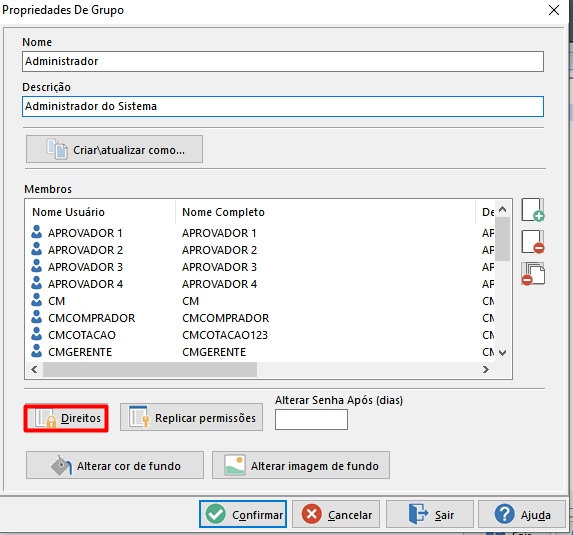The image size is (573, 535).
Task: Click CM in Nome Completo column
Action: click(x=190, y=301)
